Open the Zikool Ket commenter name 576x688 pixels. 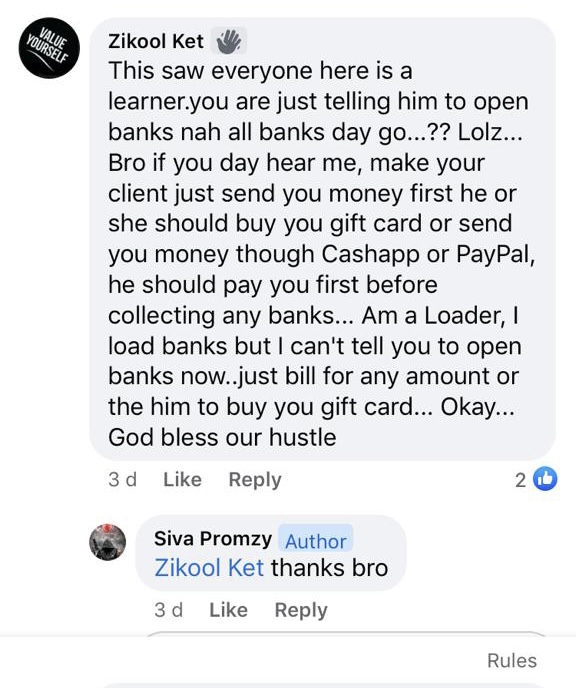[156, 41]
